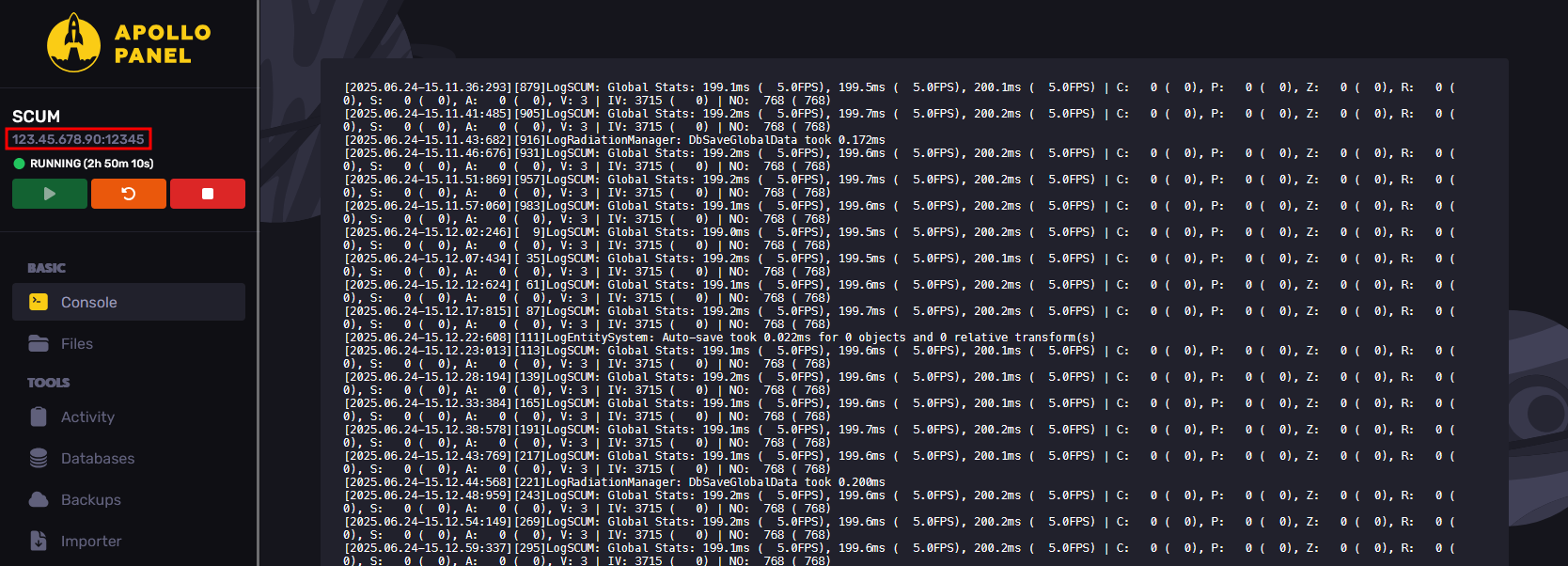The width and height of the screenshot is (1568, 566).
Task: Click the log timestamp 2025.06.24-15.12.17:815
Action: (x=429, y=311)
